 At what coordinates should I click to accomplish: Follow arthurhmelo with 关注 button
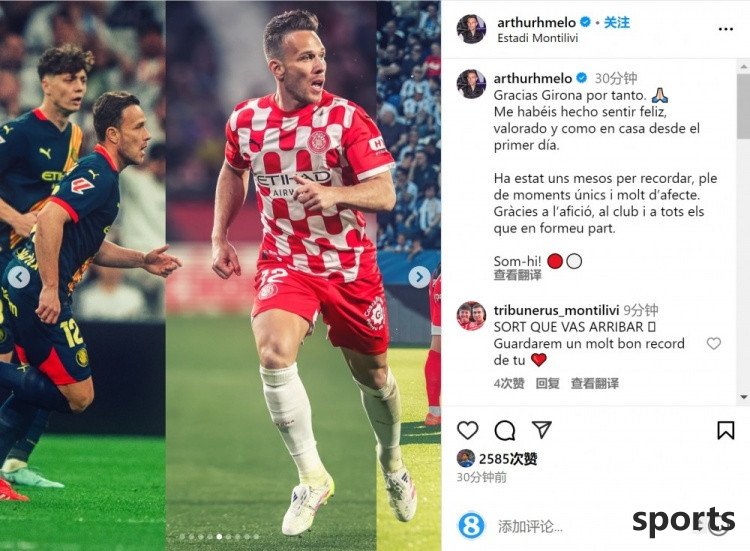617,22
